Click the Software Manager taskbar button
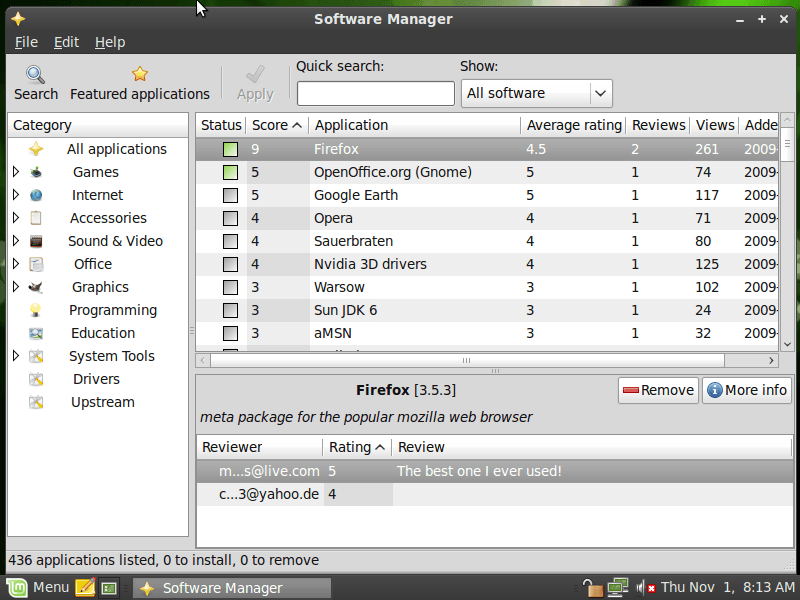800x600 pixels. click(232, 588)
